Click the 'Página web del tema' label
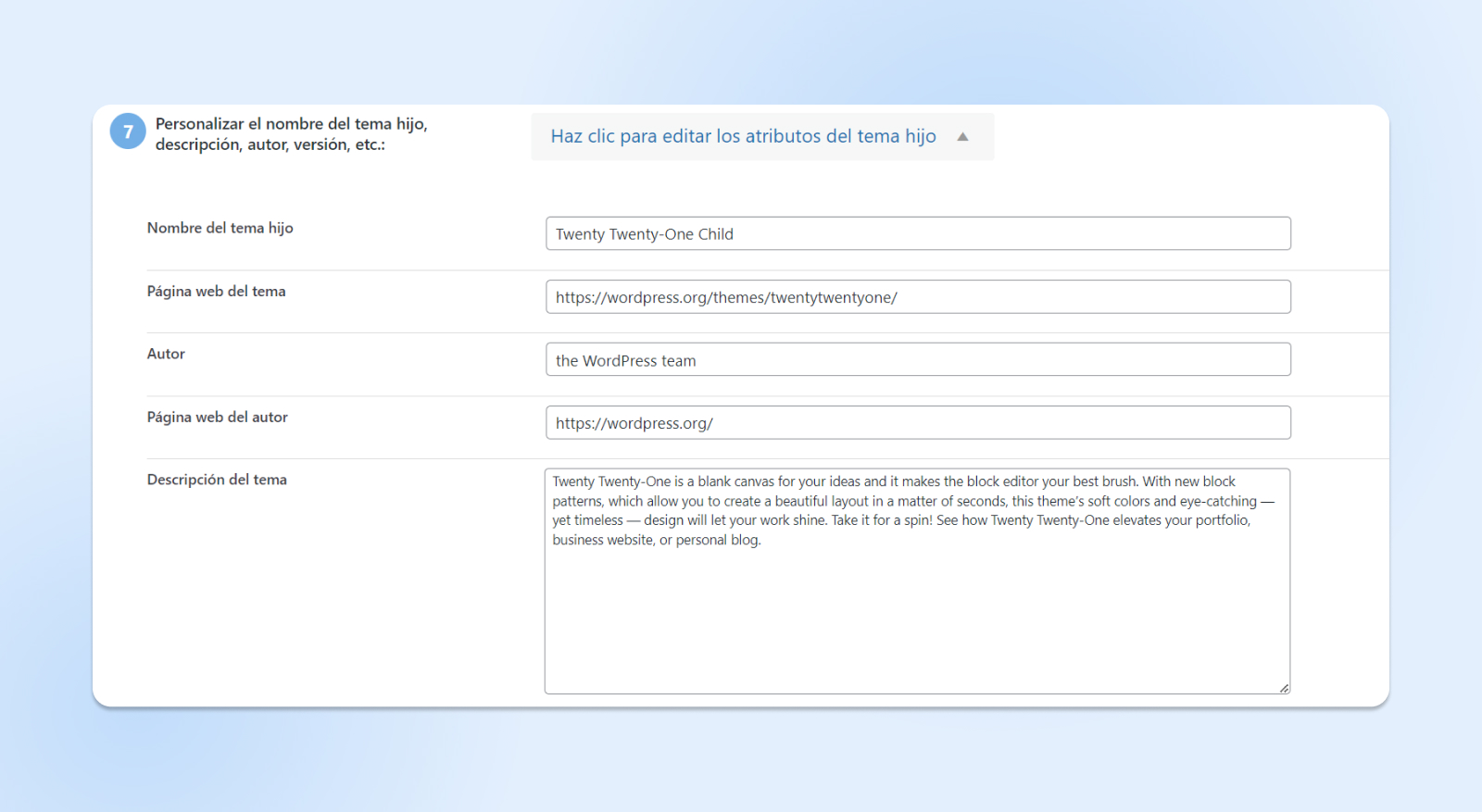1482x812 pixels. click(x=216, y=292)
